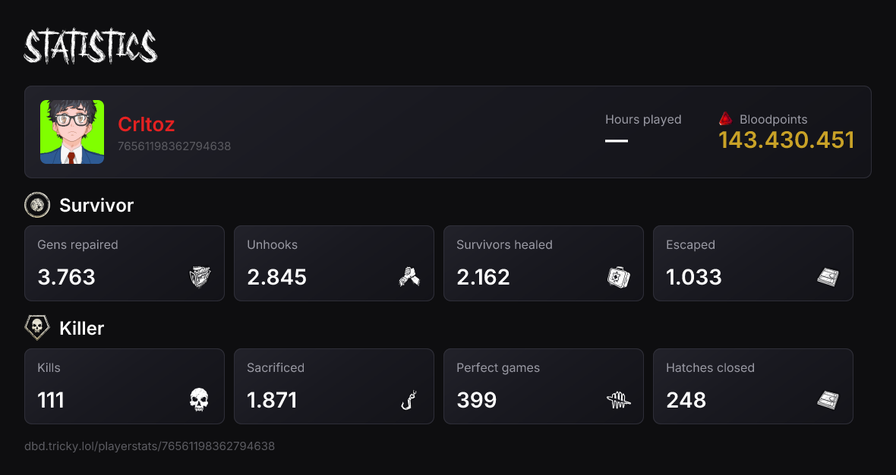Image resolution: width=896 pixels, height=475 pixels.
Task: Click the Bloodpoints total 143.430.451
Action: coord(786,141)
